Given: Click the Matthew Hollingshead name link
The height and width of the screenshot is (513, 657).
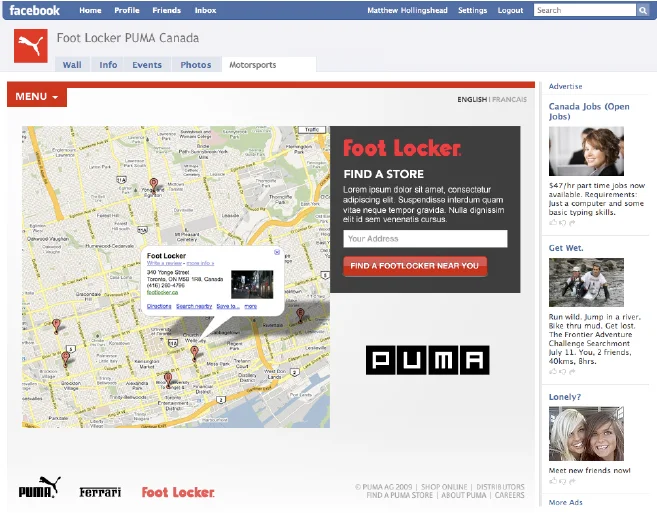Looking at the screenshot, I should 407,10.
